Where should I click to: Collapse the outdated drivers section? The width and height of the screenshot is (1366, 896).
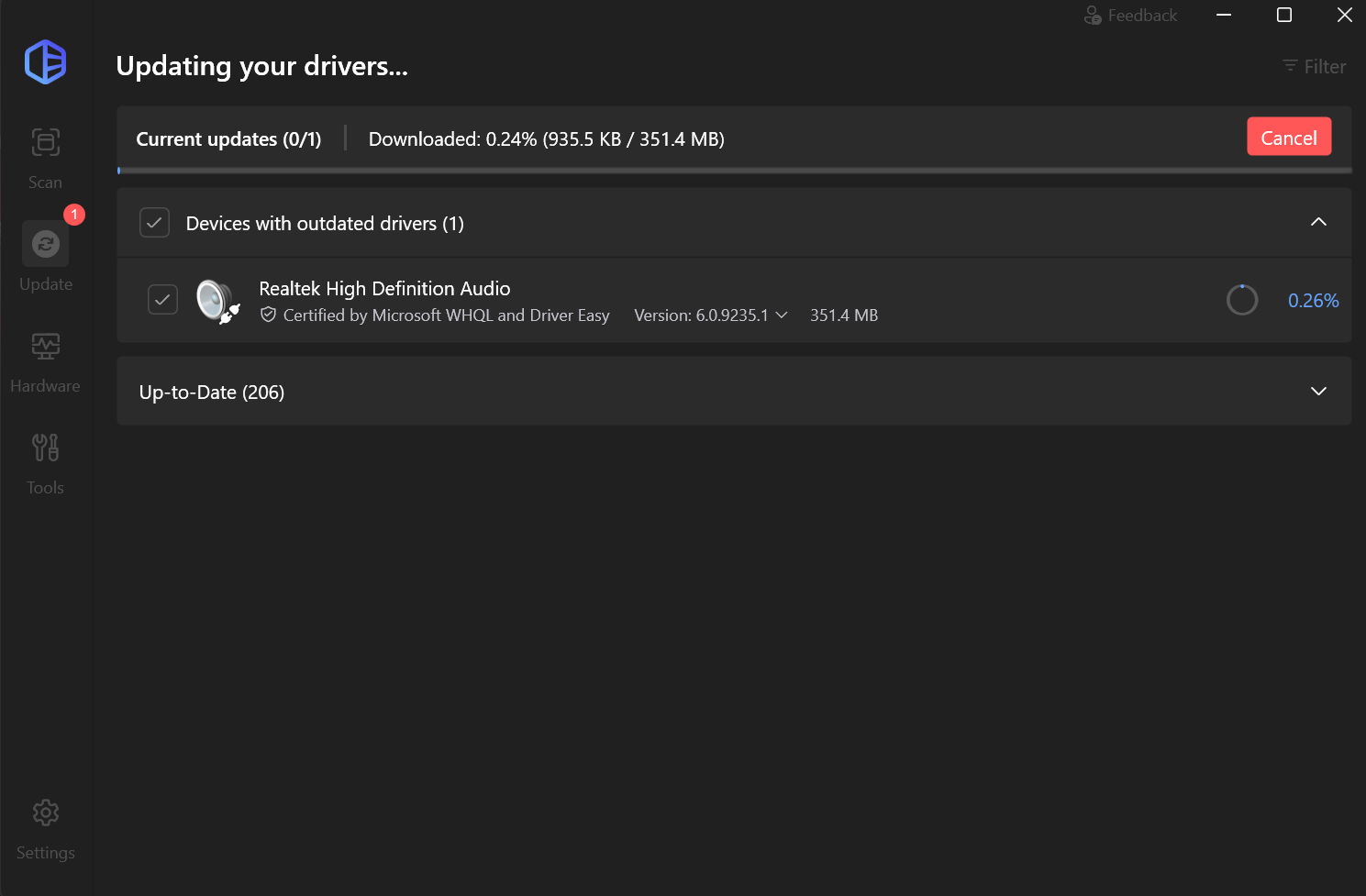pyautogui.click(x=1318, y=222)
